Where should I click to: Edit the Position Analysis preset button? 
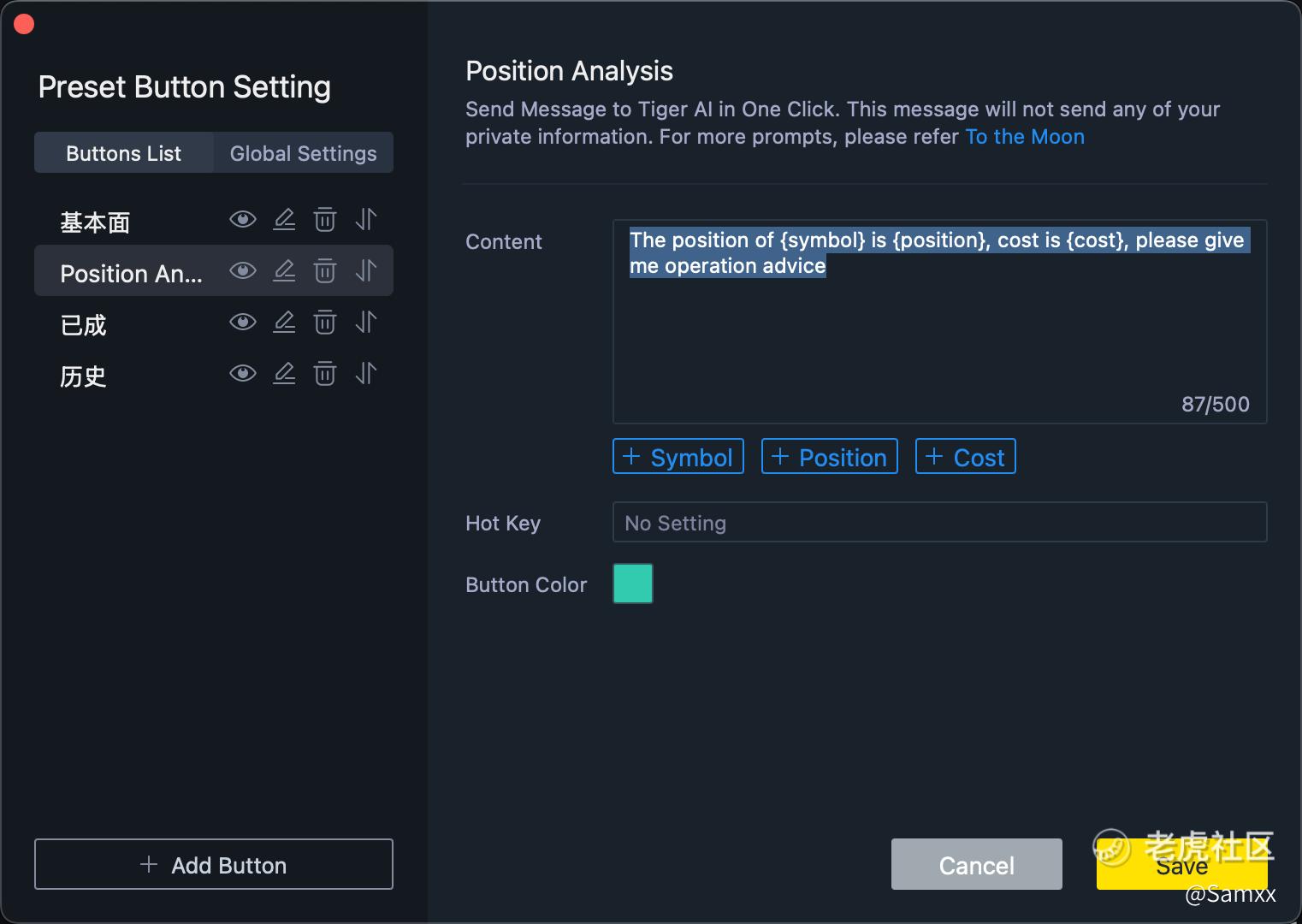[284, 271]
